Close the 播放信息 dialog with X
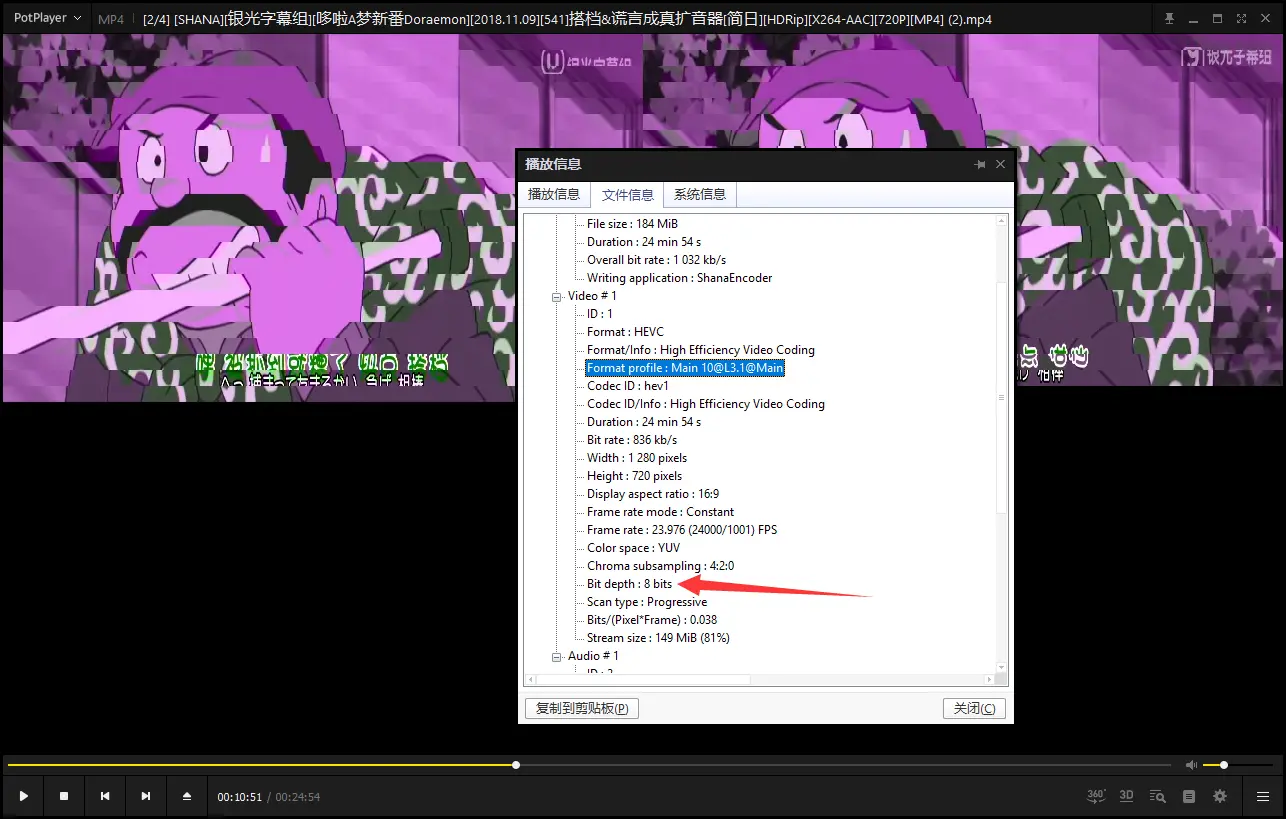This screenshot has width=1286, height=819. [1000, 164]
